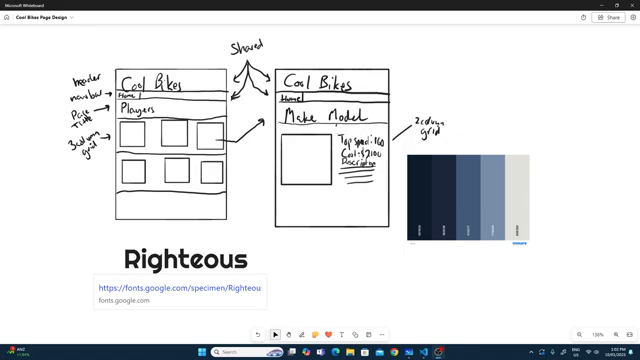The width and height of the screenshot is (640, 360).
Task: Open the shapes tool
Action: tap(355, 335)
